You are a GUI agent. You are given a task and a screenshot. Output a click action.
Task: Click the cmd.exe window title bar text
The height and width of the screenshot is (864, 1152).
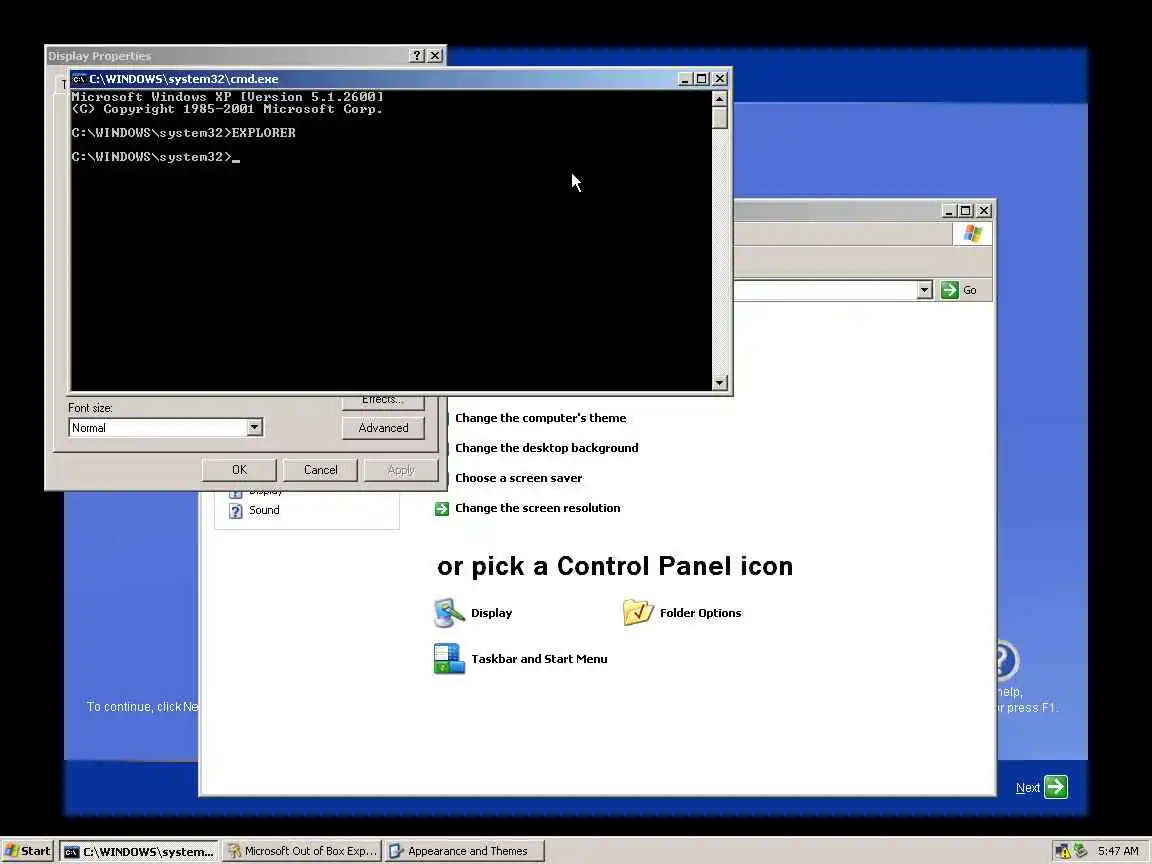pos(184,79)
